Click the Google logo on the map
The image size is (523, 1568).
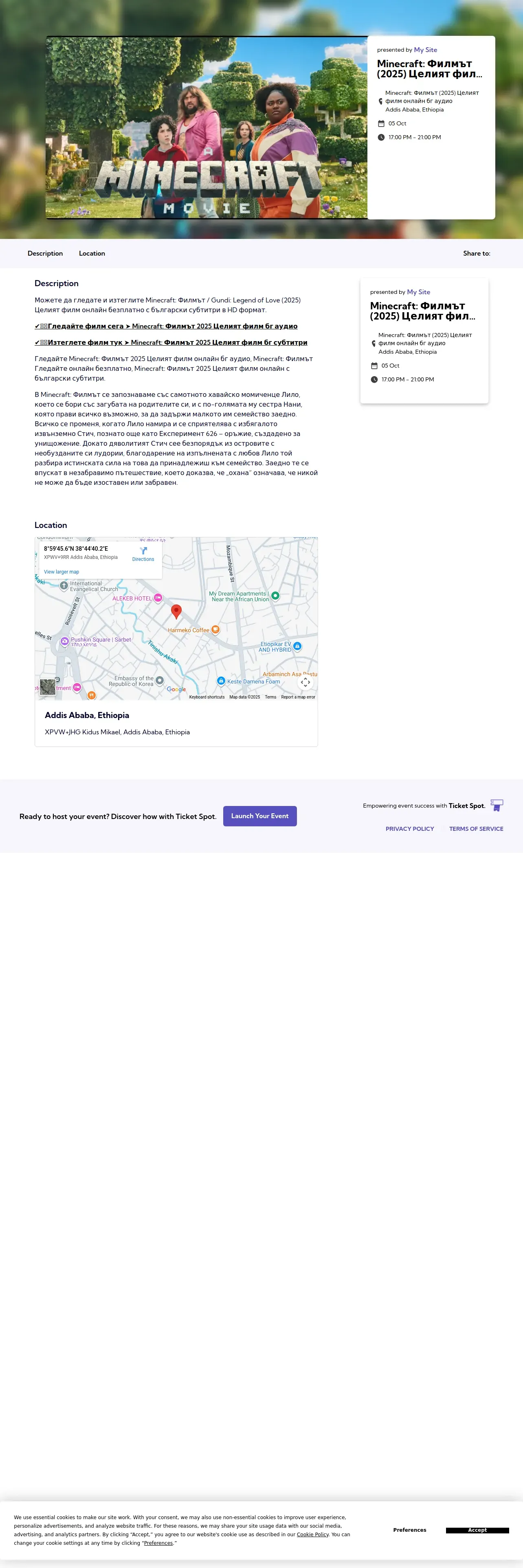click(x=176, y=690)
